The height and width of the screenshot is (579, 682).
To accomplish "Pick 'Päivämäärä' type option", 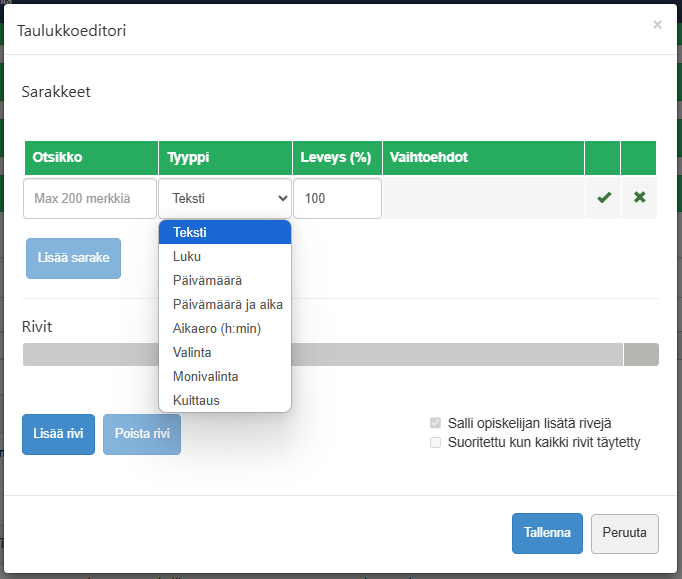I will pyautogui.click(x=225, y=280).
